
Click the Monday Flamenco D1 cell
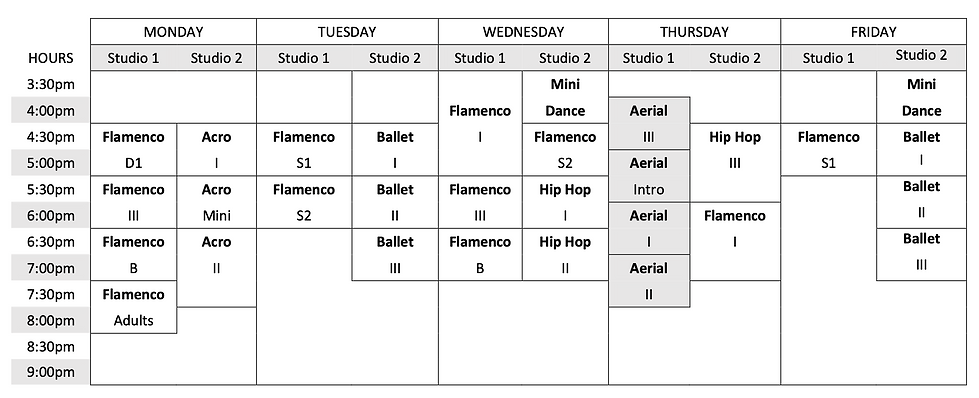click(x=134, y=150)
